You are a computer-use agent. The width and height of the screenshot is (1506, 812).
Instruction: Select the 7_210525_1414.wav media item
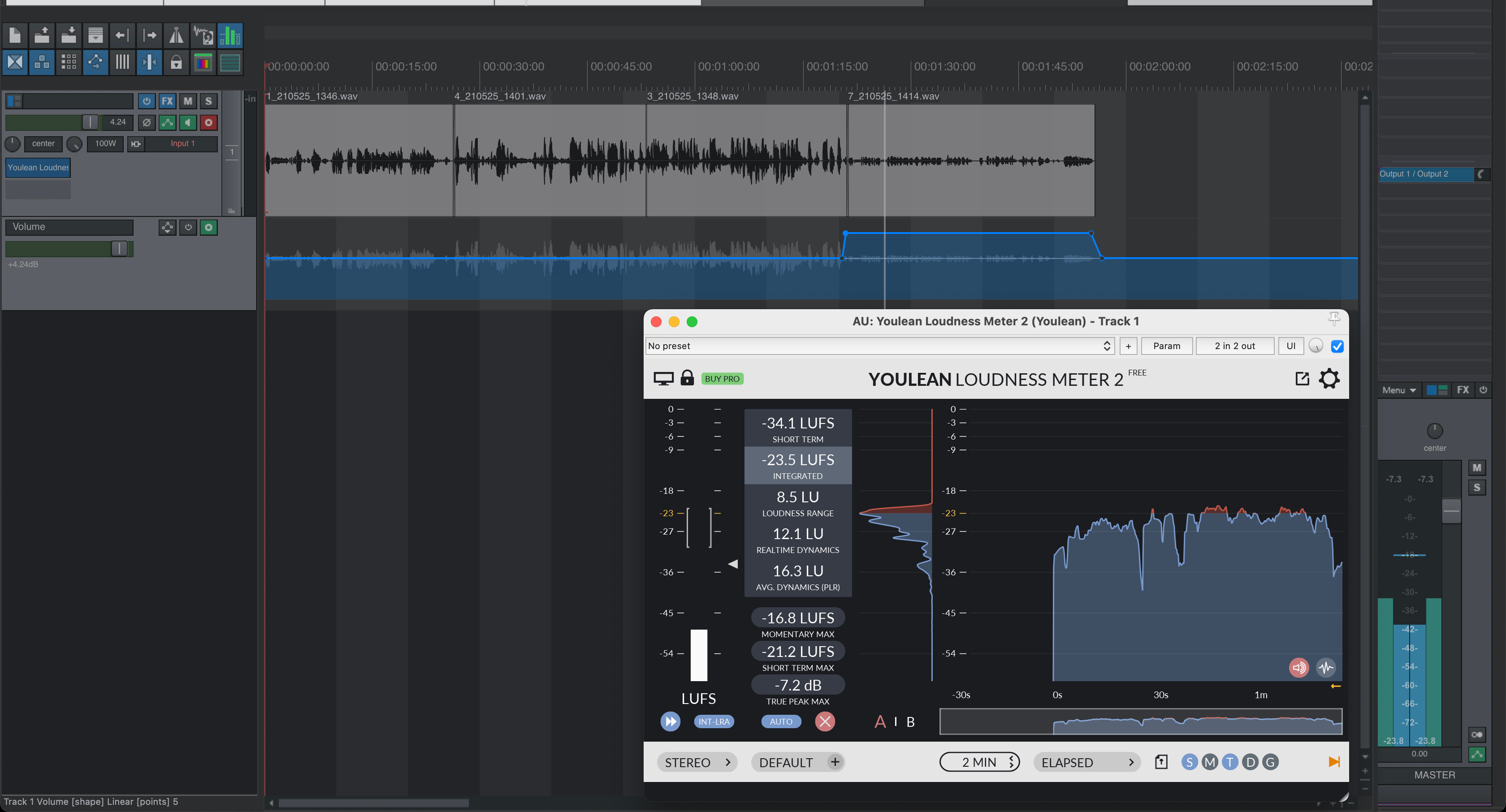click(970, 161)
